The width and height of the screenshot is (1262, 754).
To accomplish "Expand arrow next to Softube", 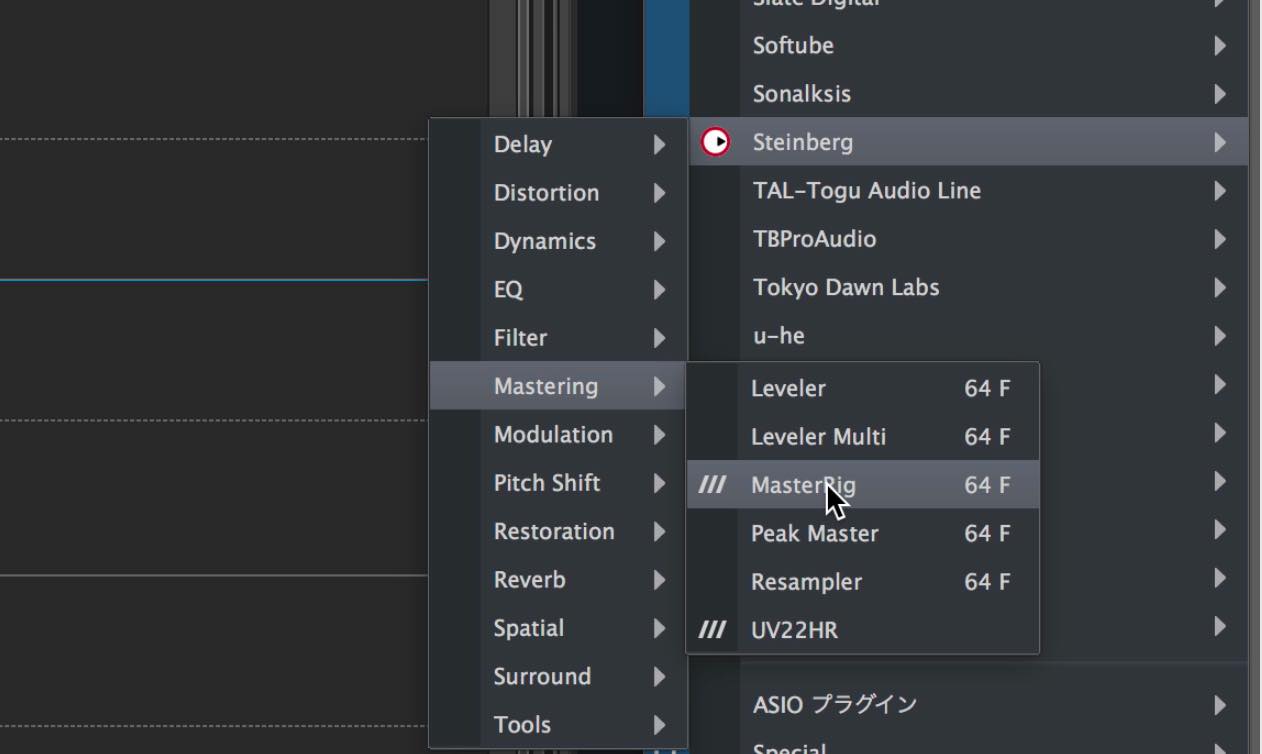I will coord(1220,45).
